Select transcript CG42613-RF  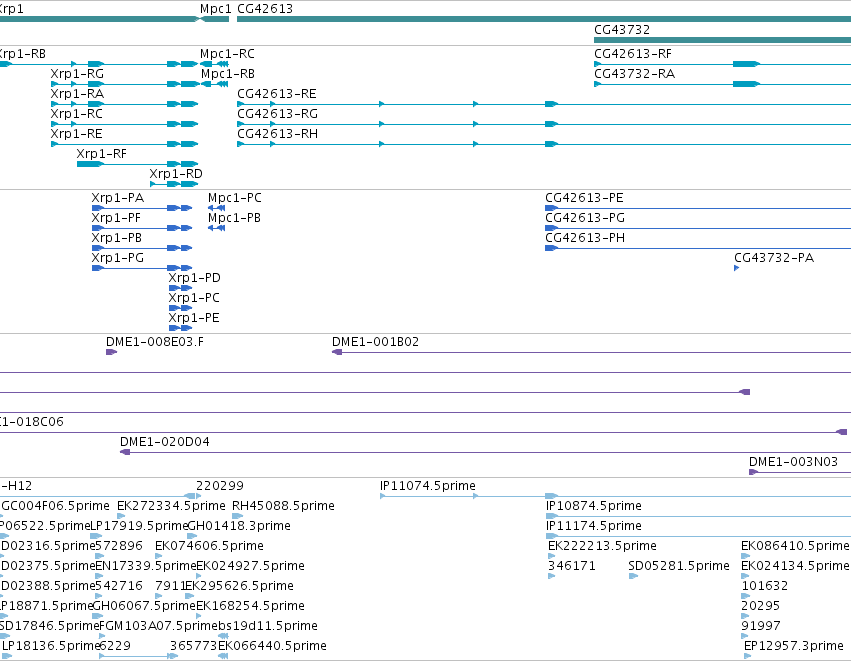[633, 54]
